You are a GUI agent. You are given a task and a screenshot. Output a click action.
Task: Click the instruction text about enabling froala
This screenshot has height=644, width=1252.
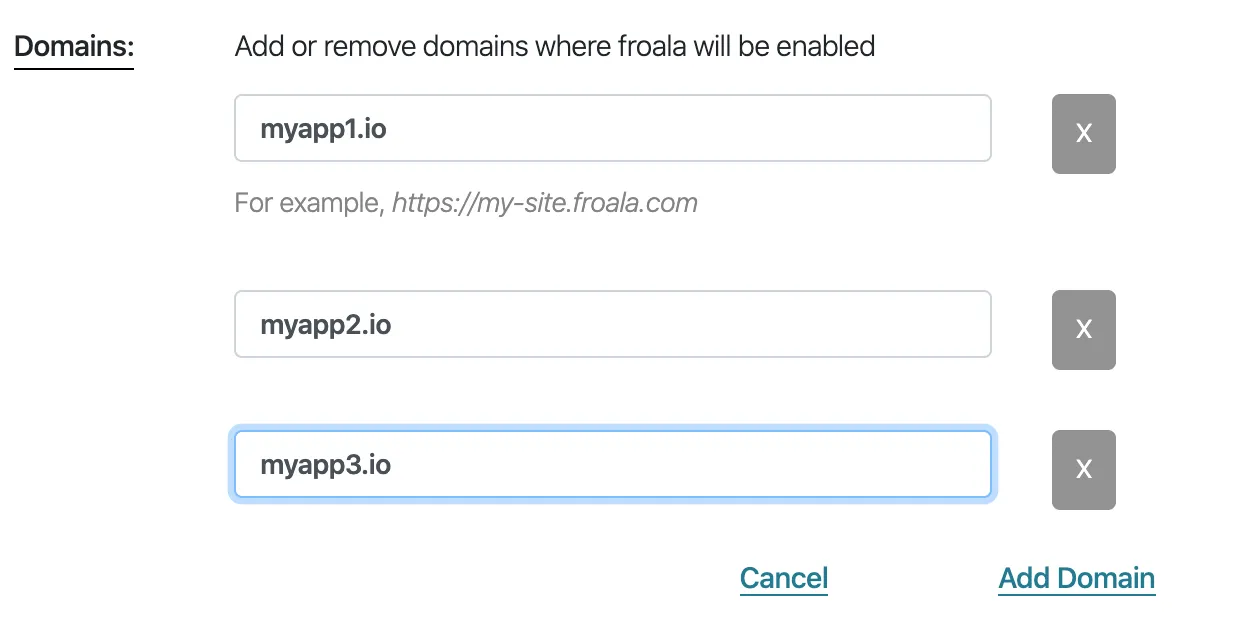pyautogui.click(x=554, y=45)
